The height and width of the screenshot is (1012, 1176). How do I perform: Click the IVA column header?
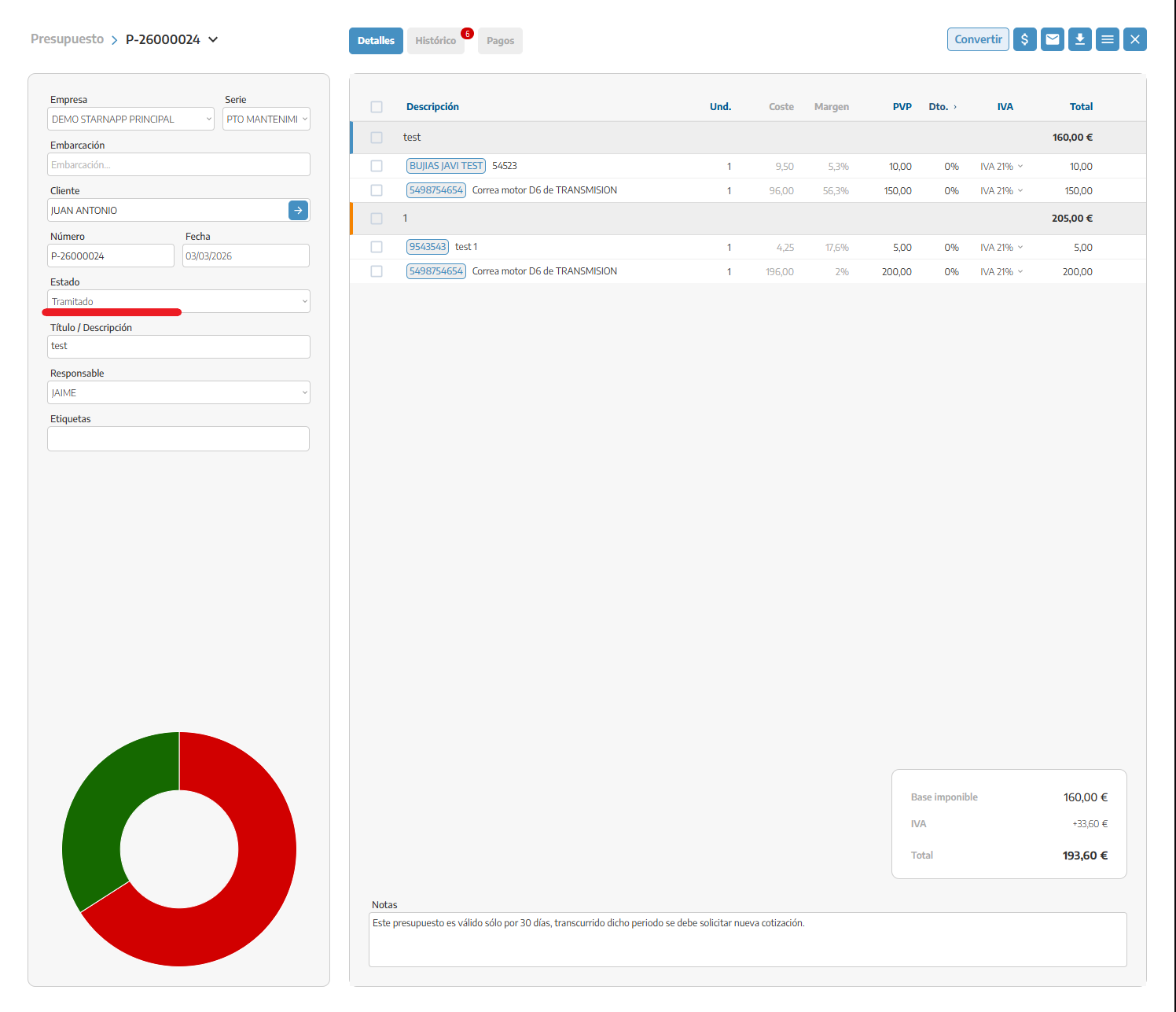tap(1005, 107)
